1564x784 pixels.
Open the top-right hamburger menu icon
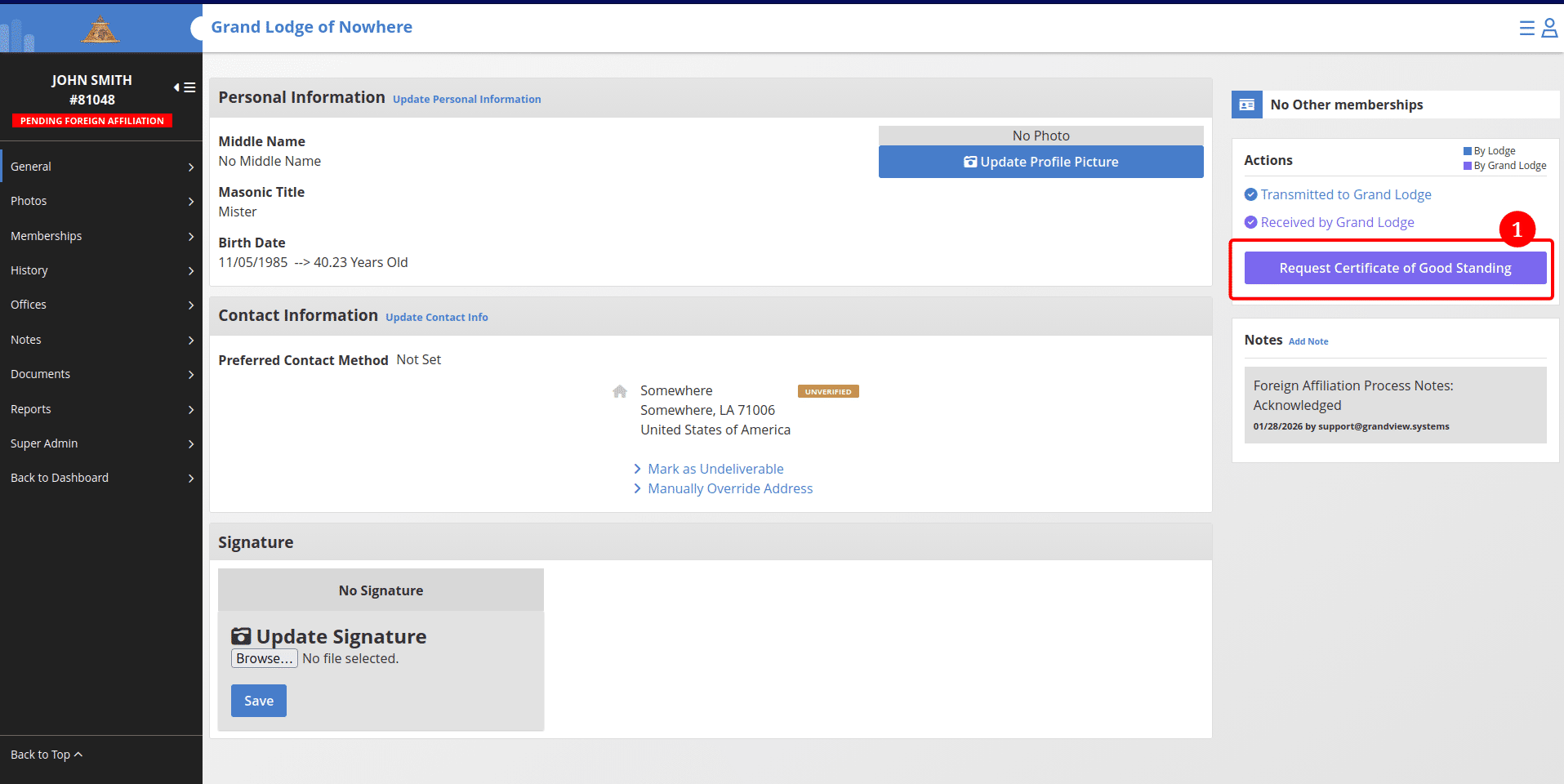point(1526,29)
